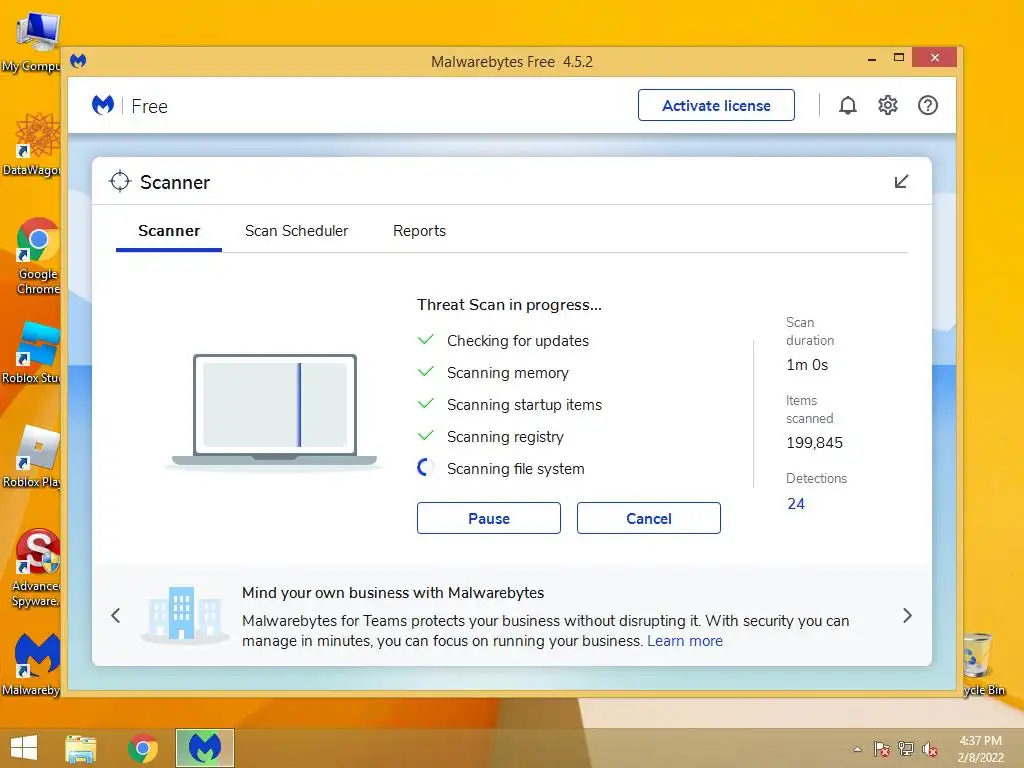Click 'Threat Scan in progress...' heading
This screenshot has width=1024, height=768.
(x=509, y=305)
